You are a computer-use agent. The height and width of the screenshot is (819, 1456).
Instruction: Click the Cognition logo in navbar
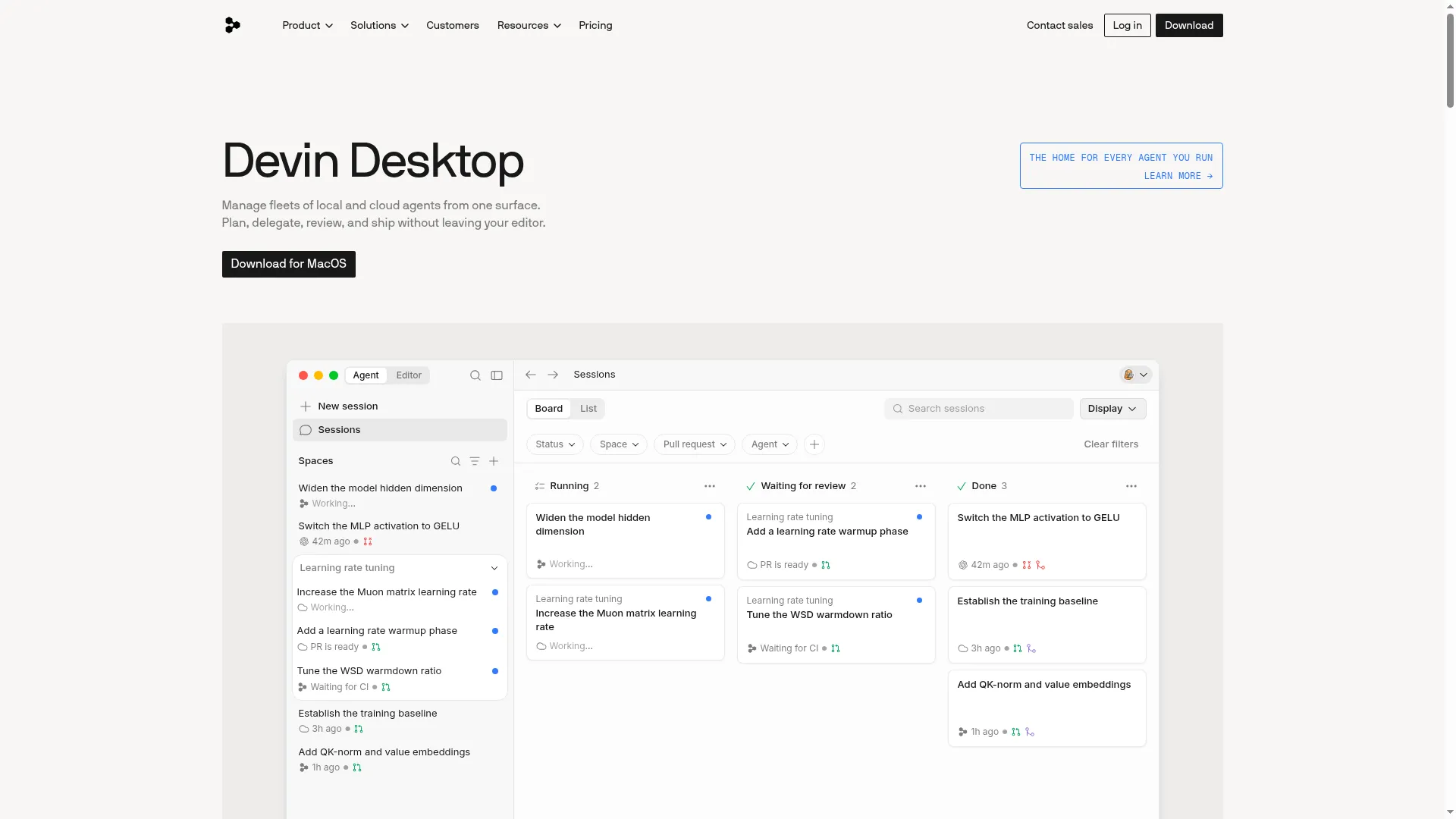[x=232, y=25]
